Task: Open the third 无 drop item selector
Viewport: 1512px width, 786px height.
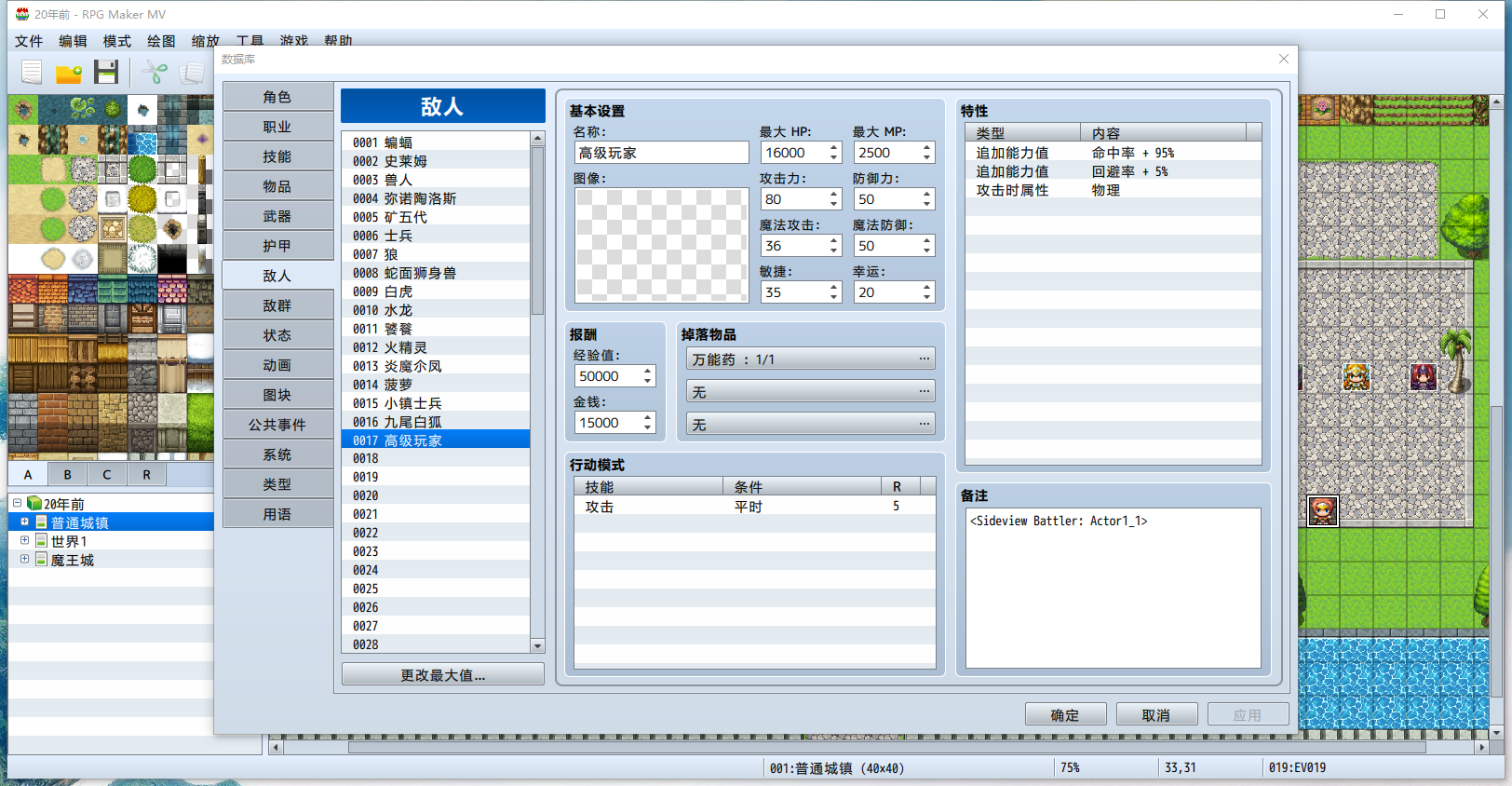Action: tap(810, 424)
